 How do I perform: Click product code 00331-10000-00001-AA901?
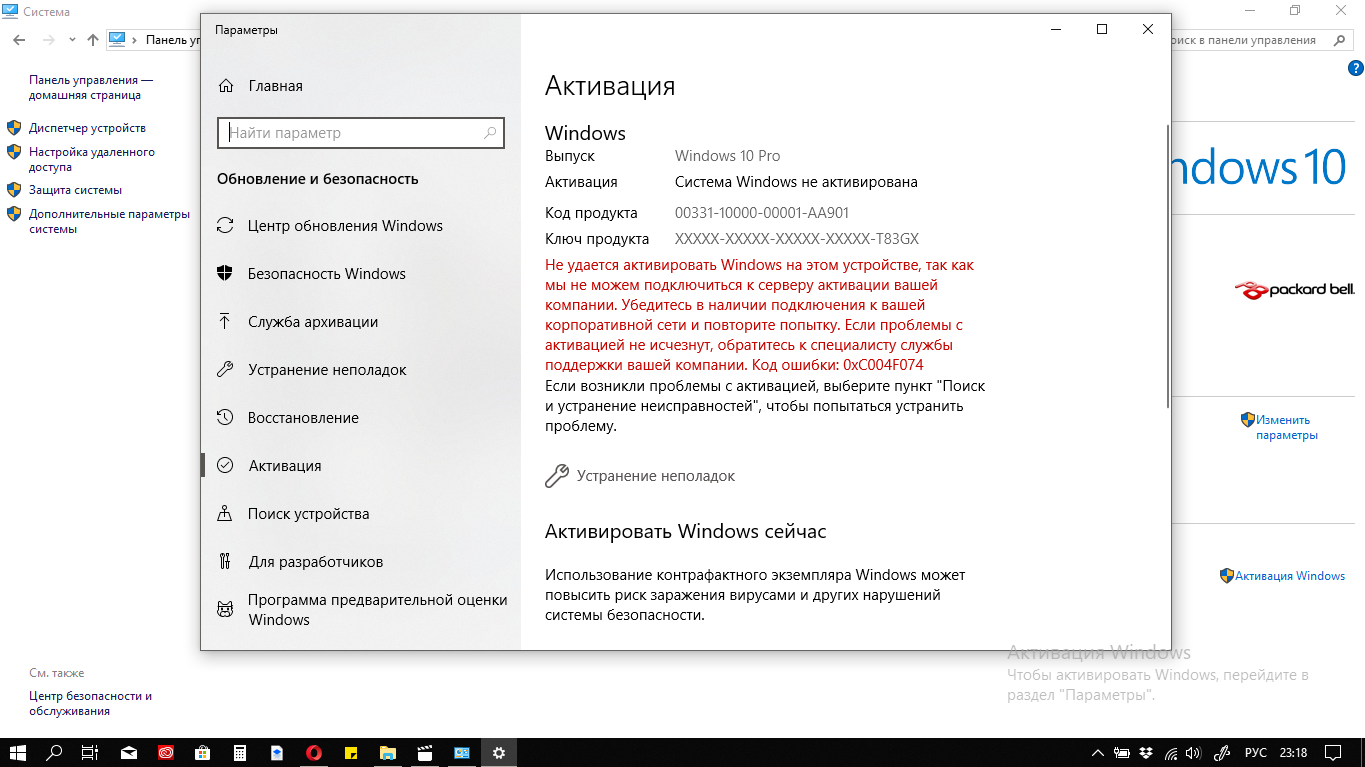(x=762, y=213)
